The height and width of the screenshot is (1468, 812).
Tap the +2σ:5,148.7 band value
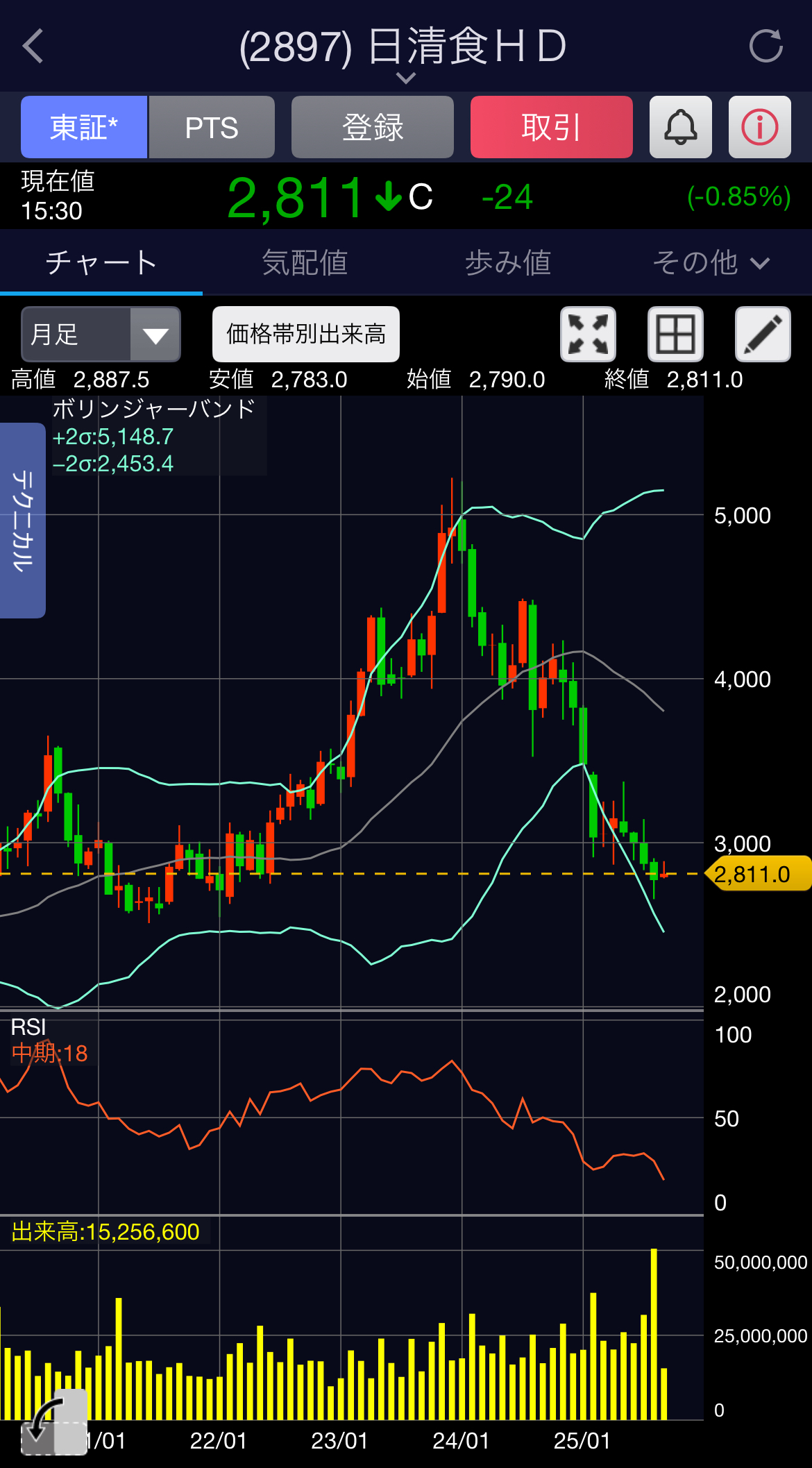pos(113,437)
